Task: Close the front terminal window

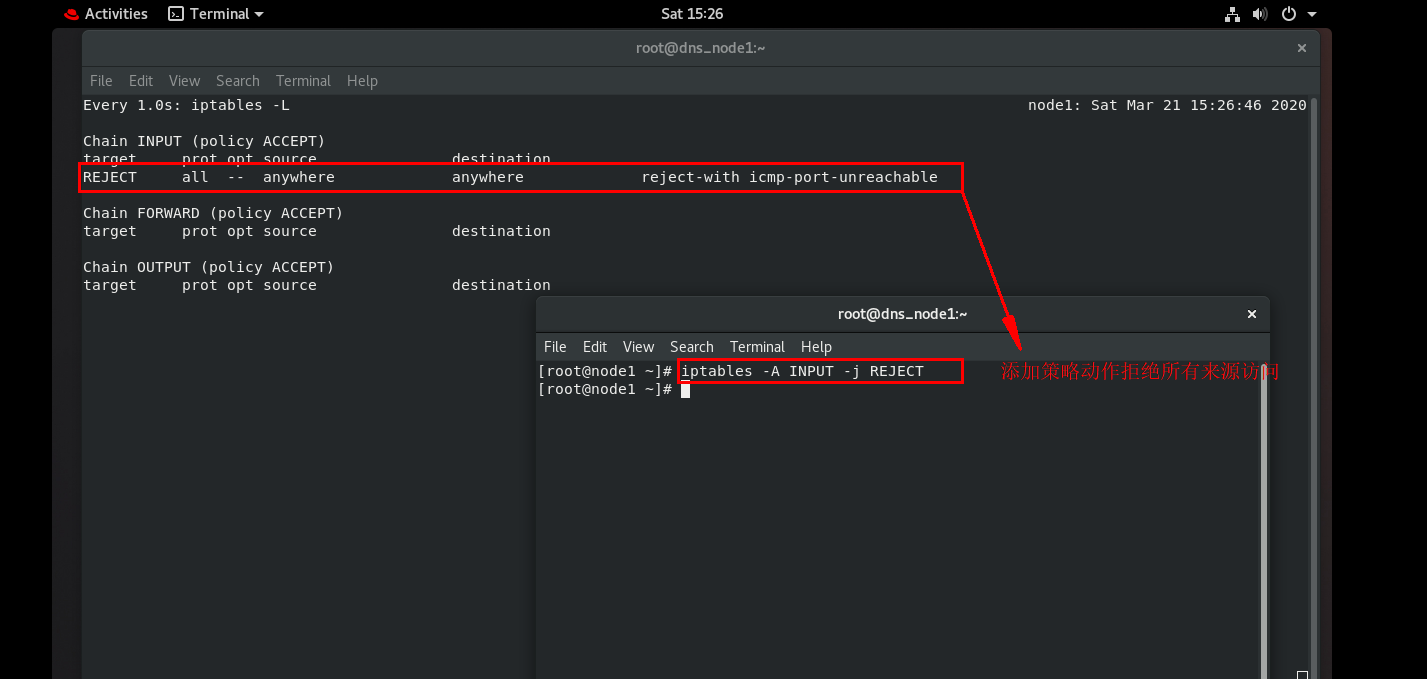Action: pyautogui.click(x=1251, y=314)
